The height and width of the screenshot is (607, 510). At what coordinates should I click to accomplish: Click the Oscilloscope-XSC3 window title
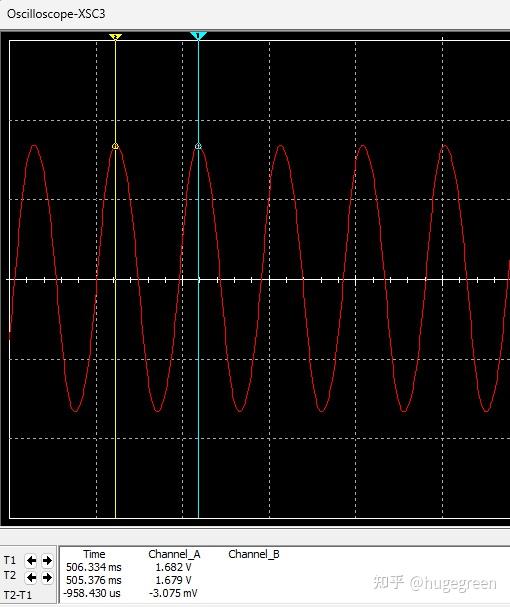[56, 14]
